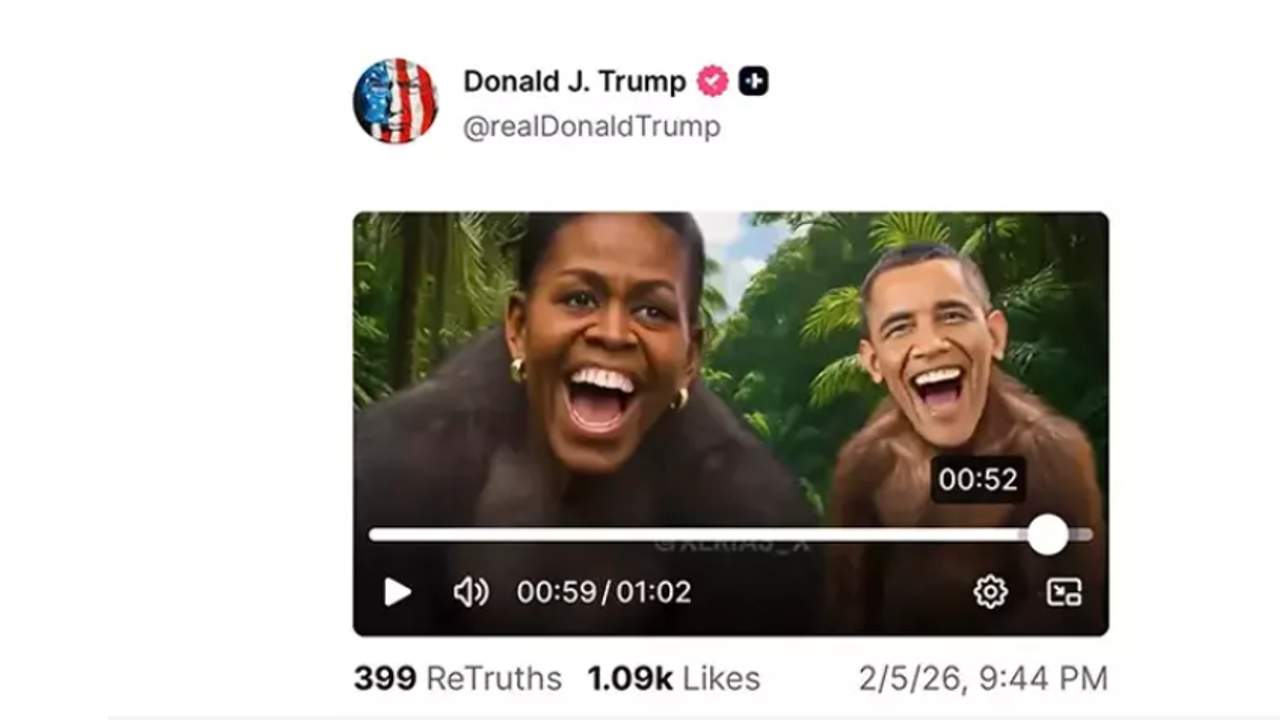Image resolution: width=1280 pixels, height=720 pixels.
Task: Click the 01:02 total duration label
Action: click(x=653, y=592)
